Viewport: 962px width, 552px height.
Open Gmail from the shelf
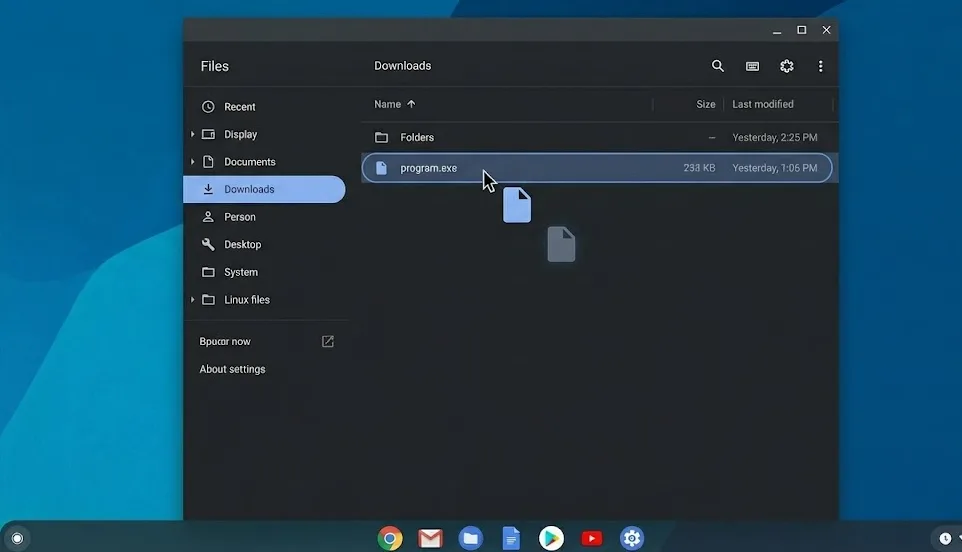point(430,539)
